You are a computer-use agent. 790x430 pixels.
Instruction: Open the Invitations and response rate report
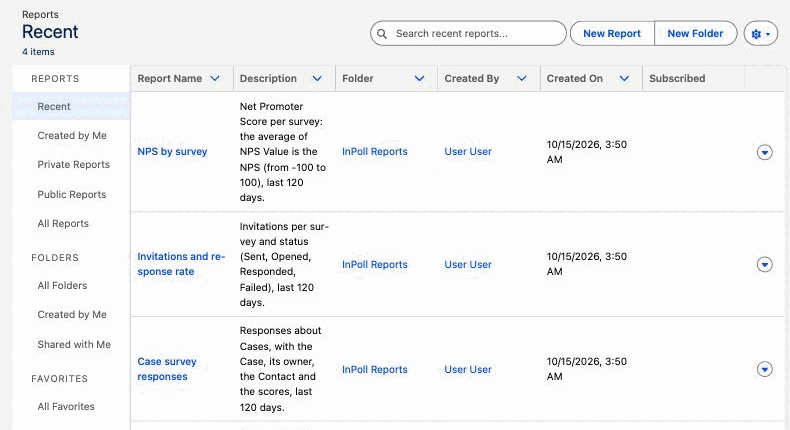pyautogui.click(x=181, y=264)
